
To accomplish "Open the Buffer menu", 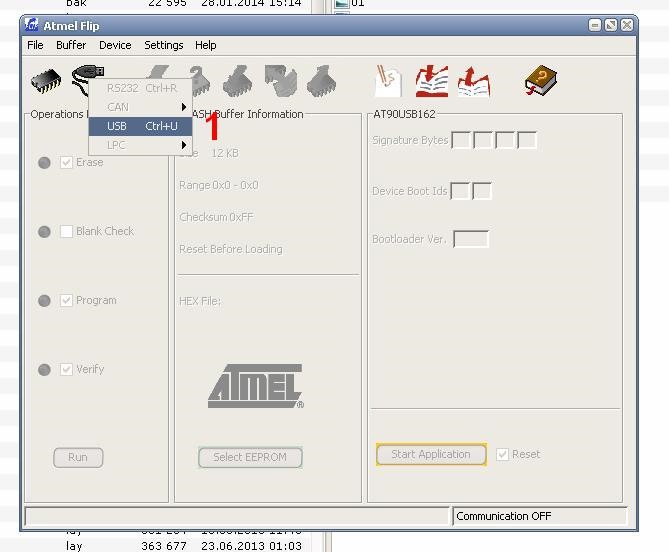I will tap(71, 45).
